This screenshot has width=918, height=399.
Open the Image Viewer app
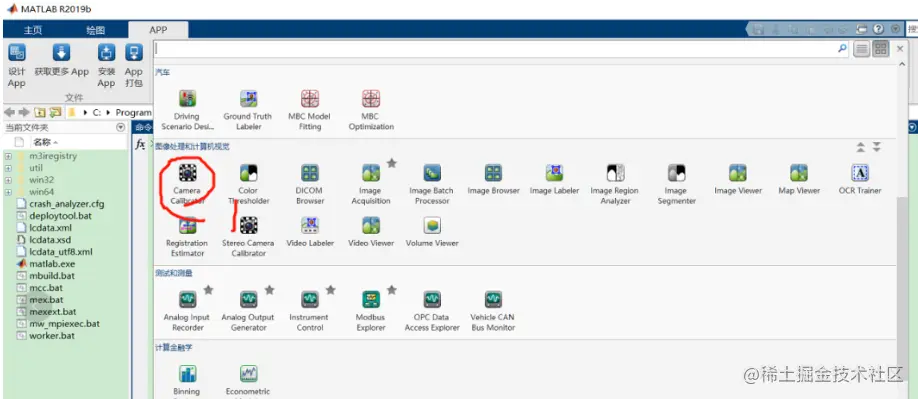tap(738, 180)
